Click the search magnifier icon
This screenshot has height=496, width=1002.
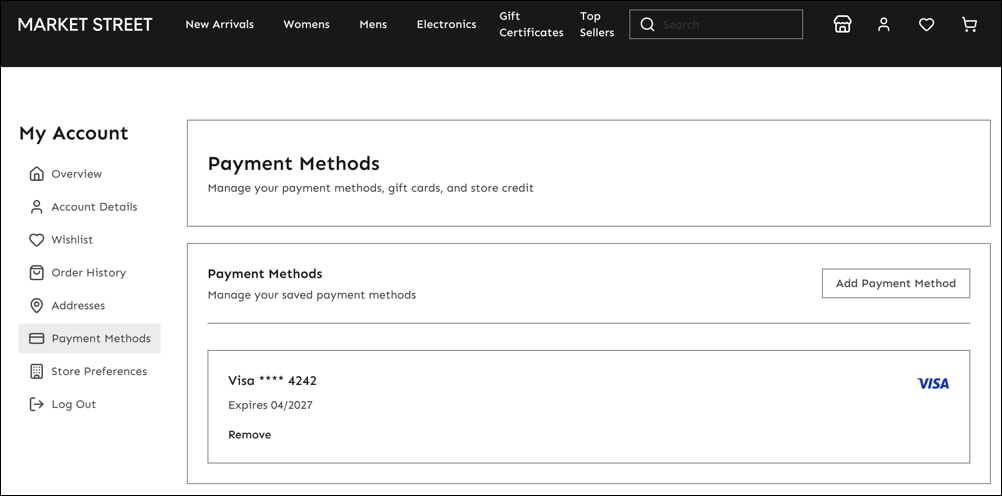[x=647, y=24]
